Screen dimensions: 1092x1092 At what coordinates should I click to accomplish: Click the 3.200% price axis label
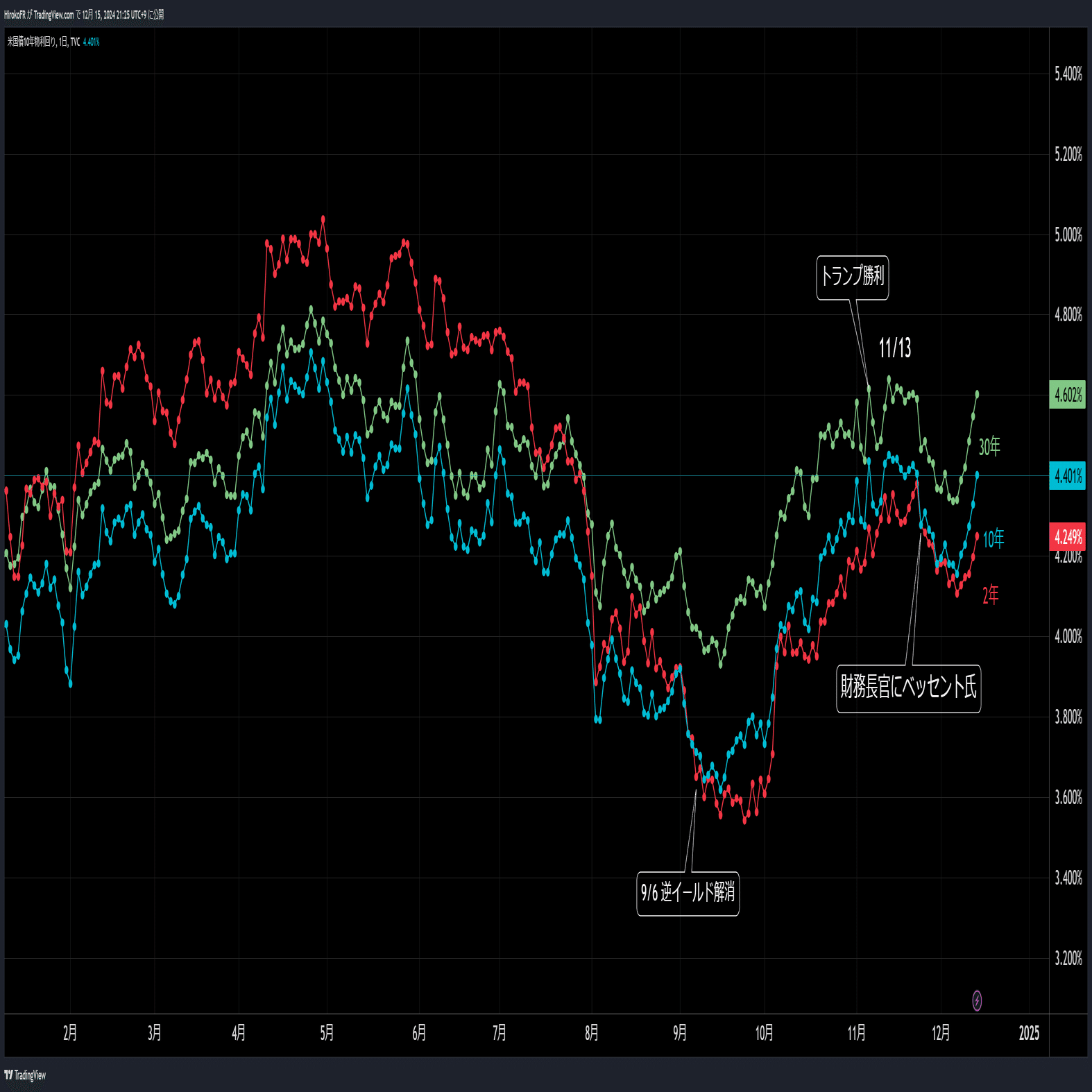[x=1068, y=958]
